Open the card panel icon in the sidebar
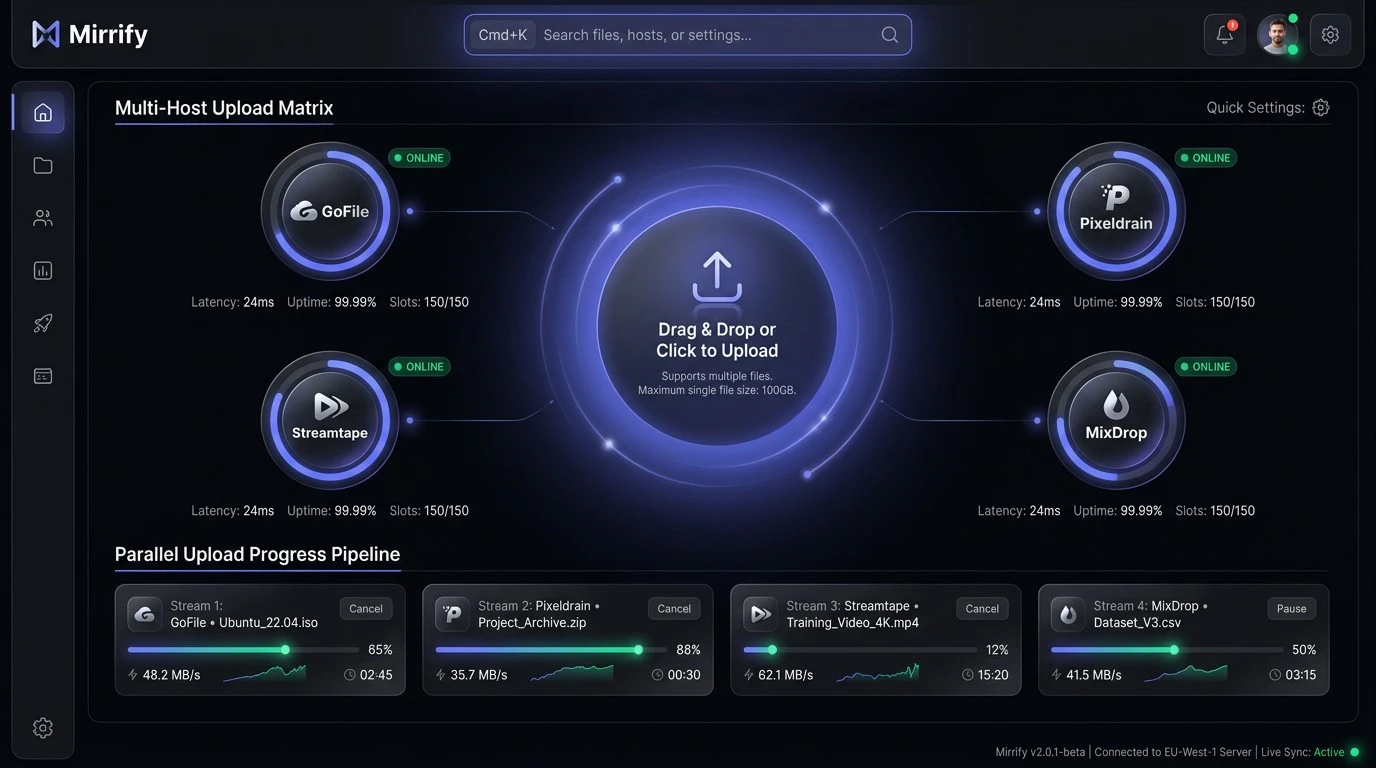 (x=43, y=376)
